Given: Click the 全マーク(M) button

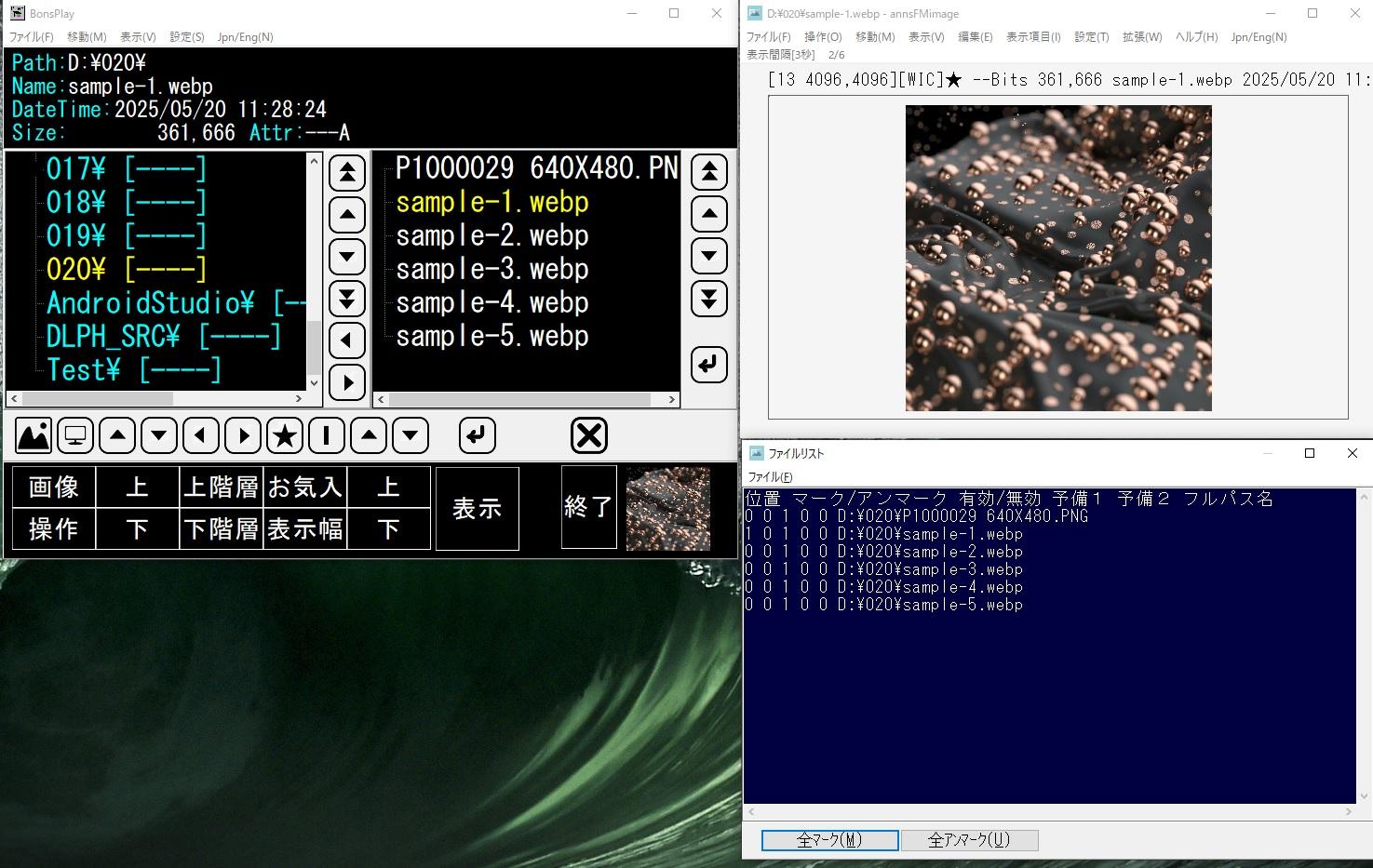Looking at the screenshot, I should tap(829, 840).
